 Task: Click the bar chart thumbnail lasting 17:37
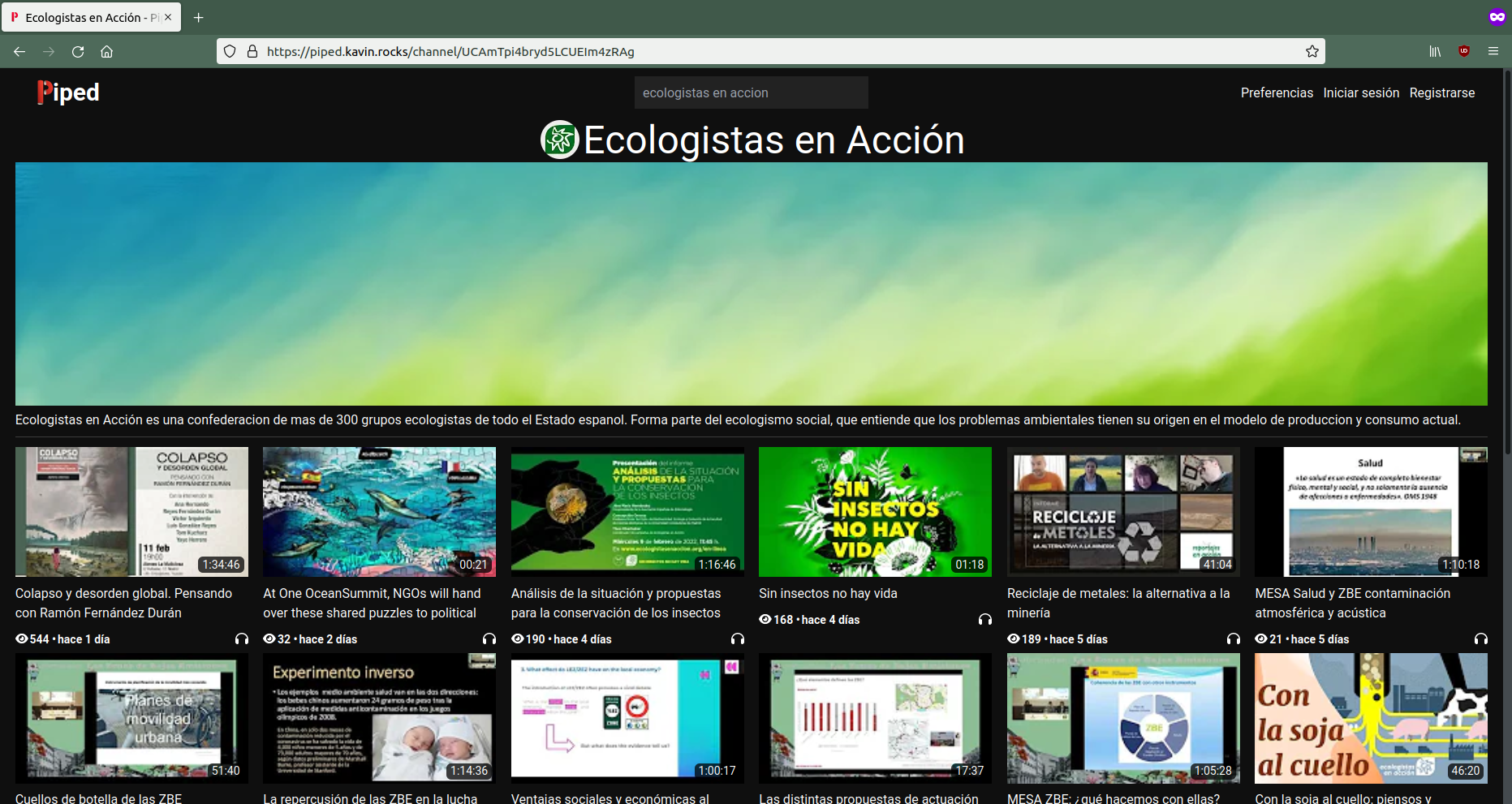click(x=875, y=718)
